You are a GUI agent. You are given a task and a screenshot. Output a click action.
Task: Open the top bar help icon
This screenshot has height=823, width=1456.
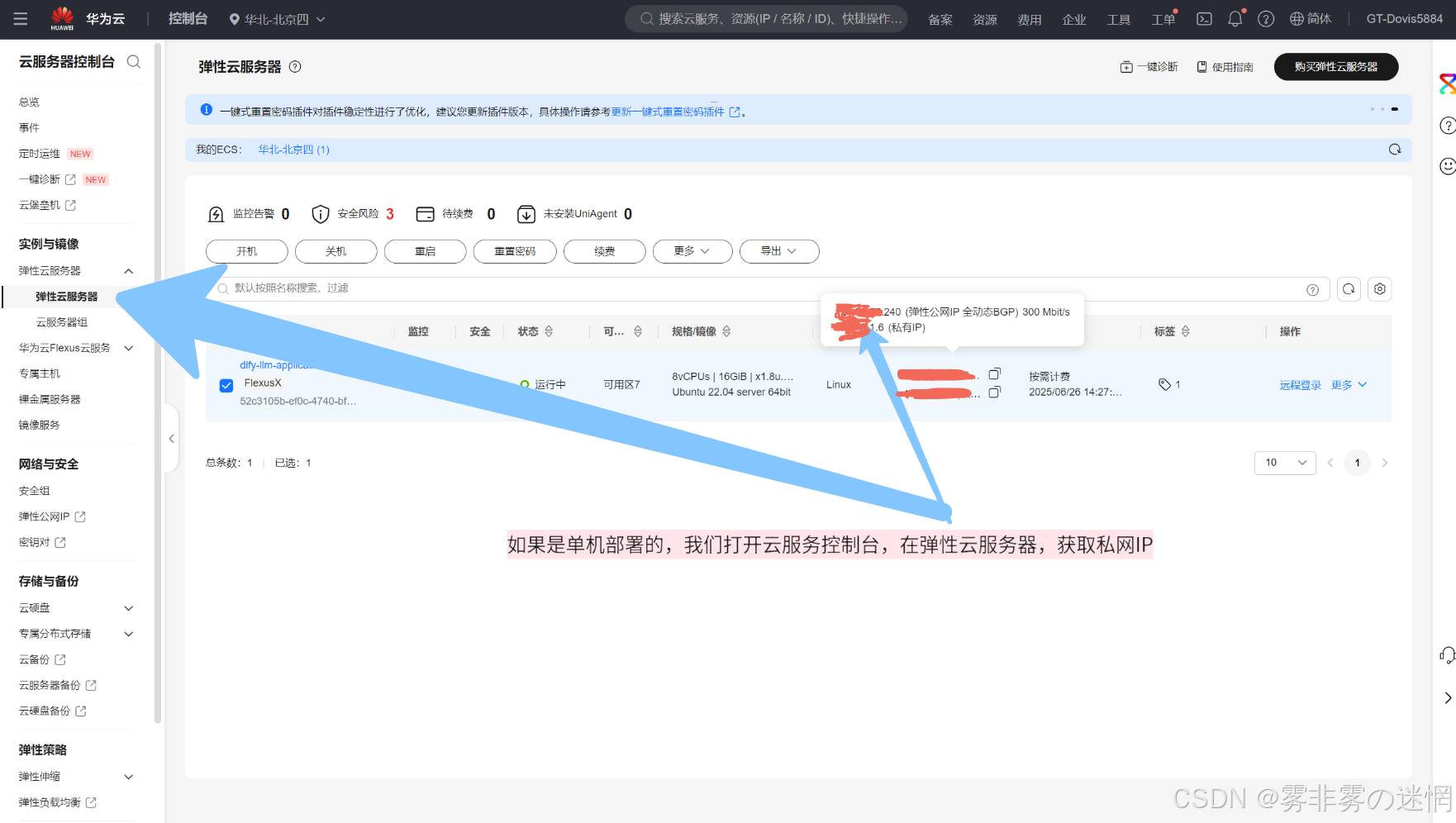1265,19
